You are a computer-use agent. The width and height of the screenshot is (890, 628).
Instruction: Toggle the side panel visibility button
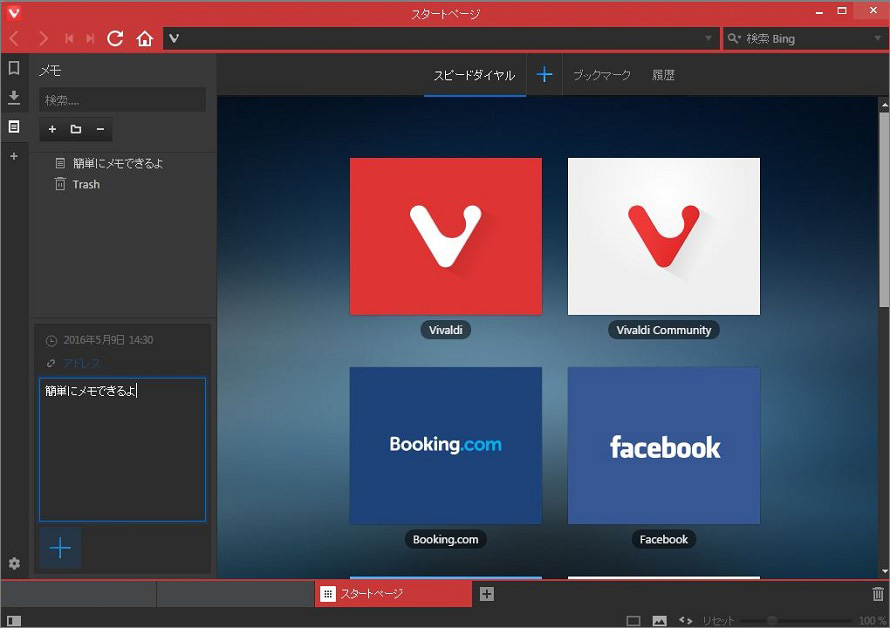click(x=14, y=621)
